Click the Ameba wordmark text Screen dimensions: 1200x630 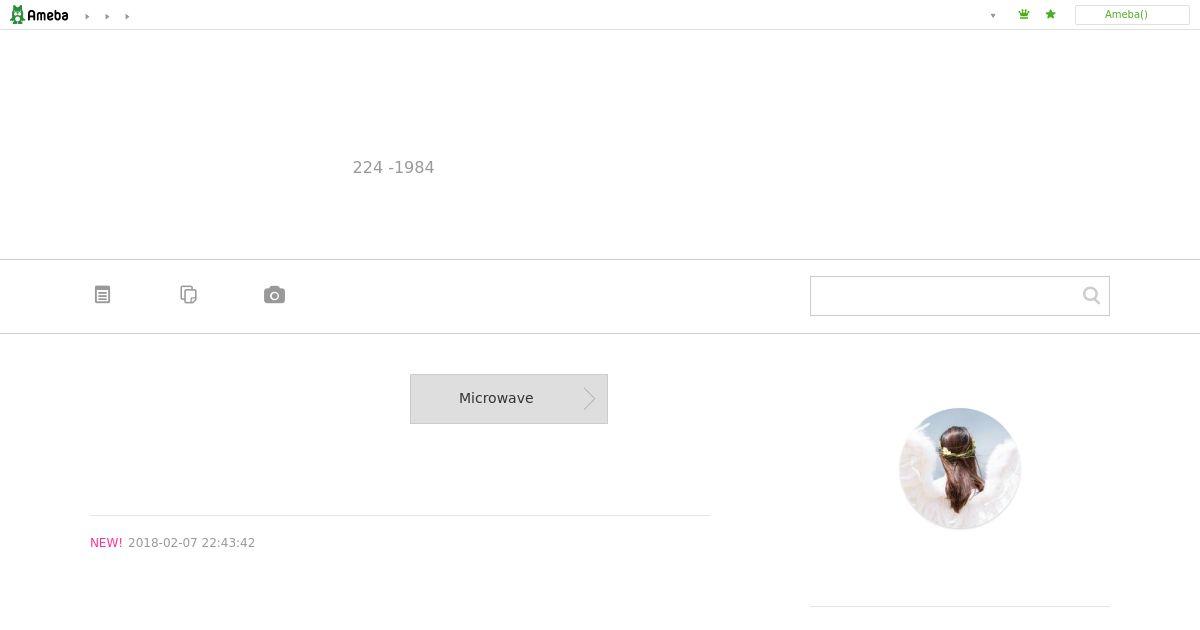(48, 15)
